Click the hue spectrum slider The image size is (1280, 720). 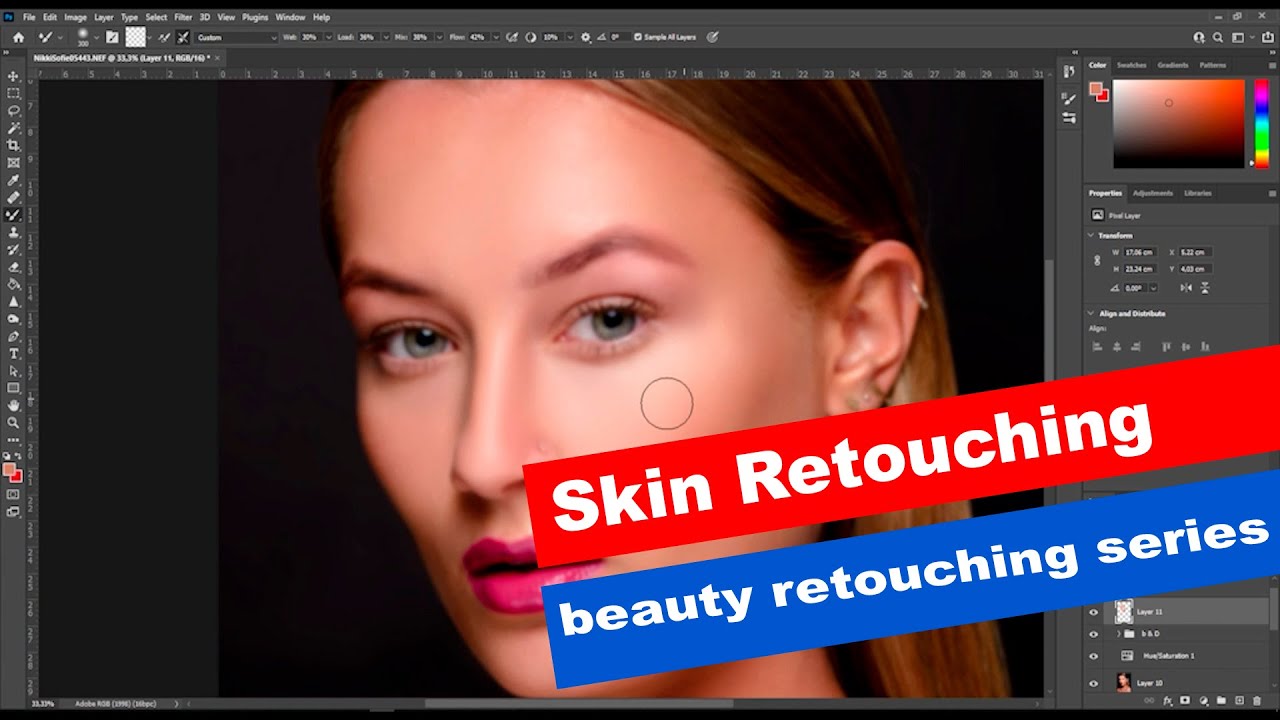coord(1261,124)
